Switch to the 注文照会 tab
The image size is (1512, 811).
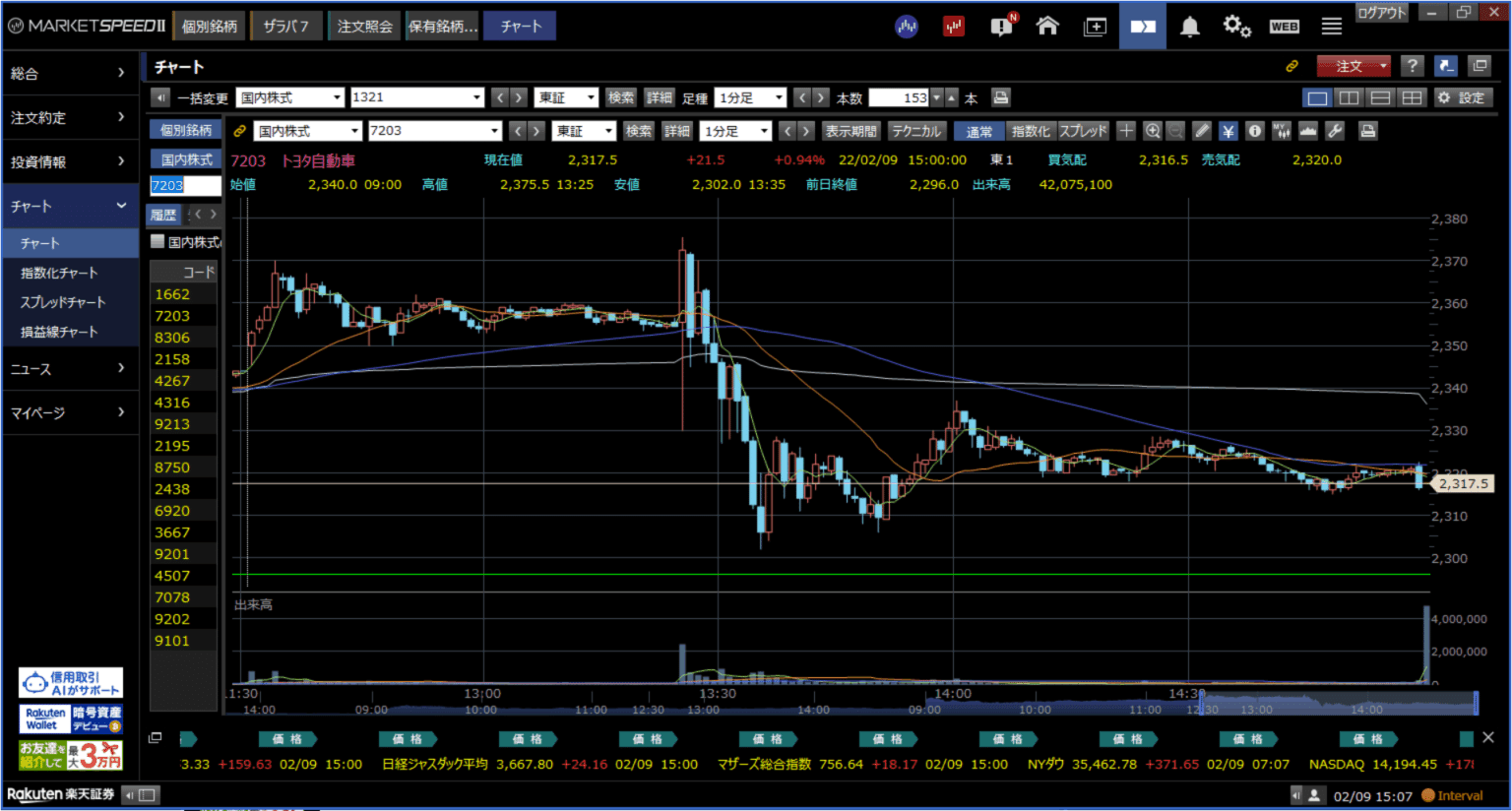(364, 27)
